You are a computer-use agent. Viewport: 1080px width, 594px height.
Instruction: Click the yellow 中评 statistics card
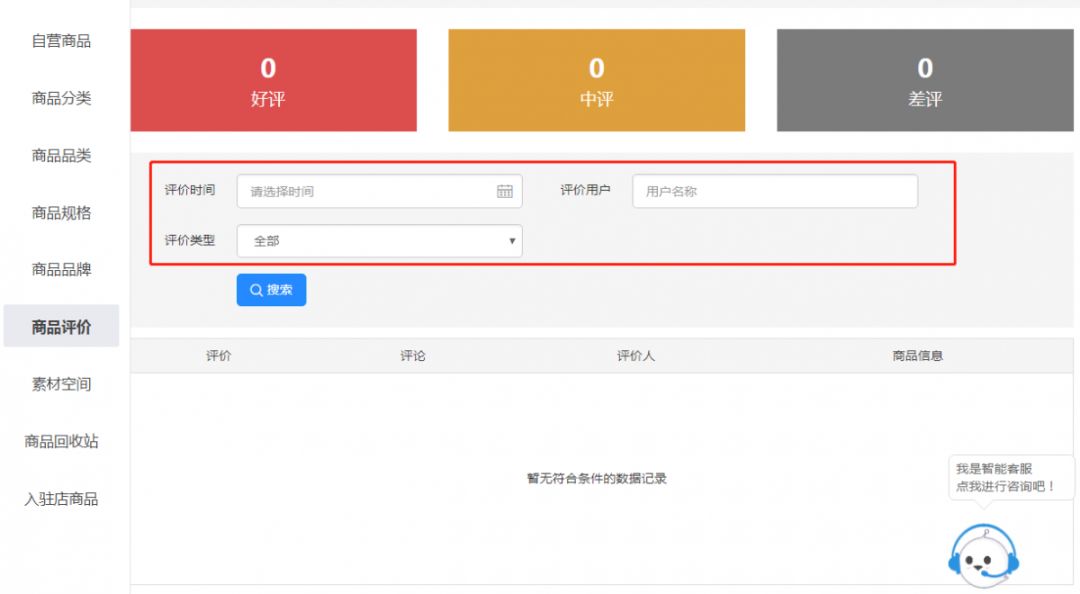[597, 80]
